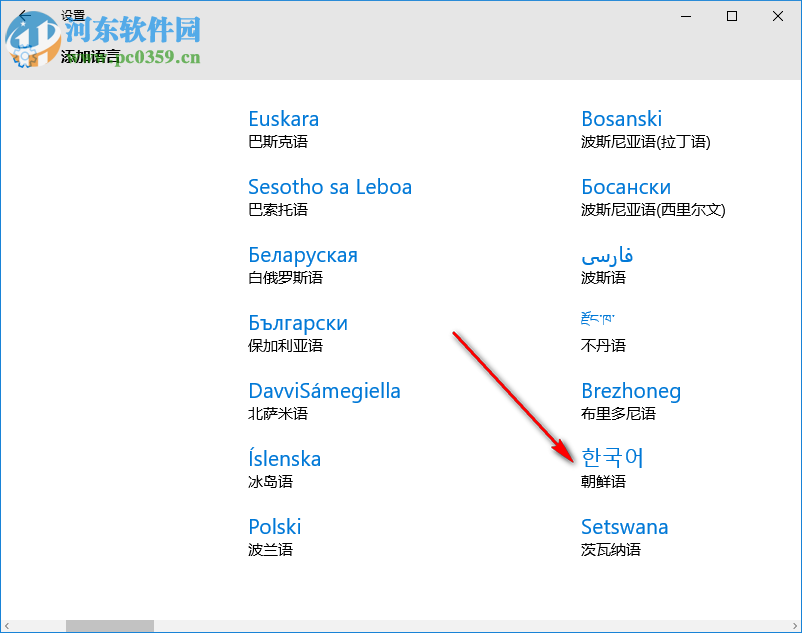Screen dimensions: 802x633
Task: Select 한국어 Korean language
Action: pos(612,469)
